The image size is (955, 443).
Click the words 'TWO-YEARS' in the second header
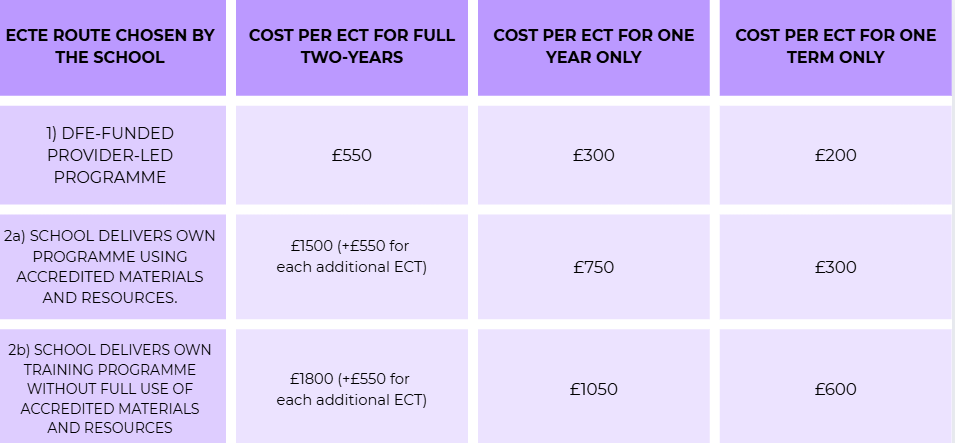click(352, 57)
